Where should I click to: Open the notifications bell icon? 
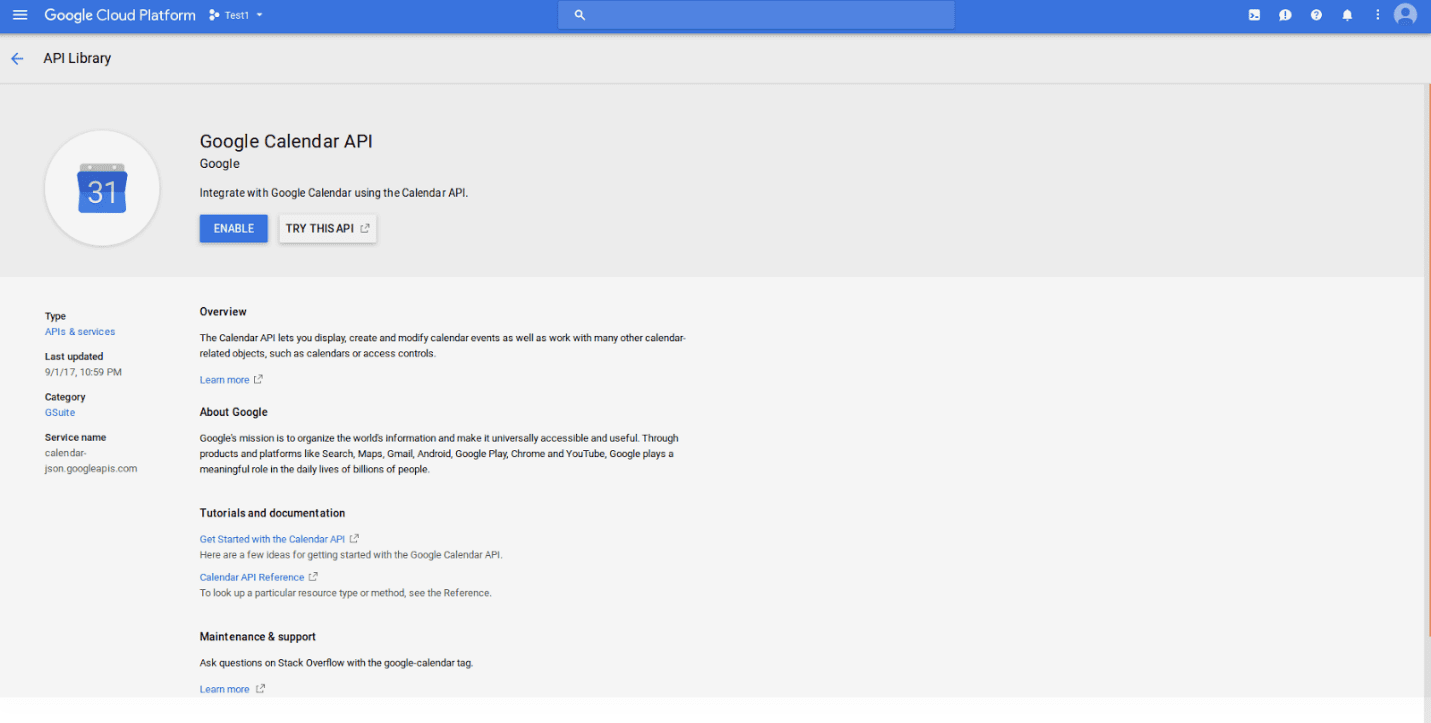(1347, 15)
